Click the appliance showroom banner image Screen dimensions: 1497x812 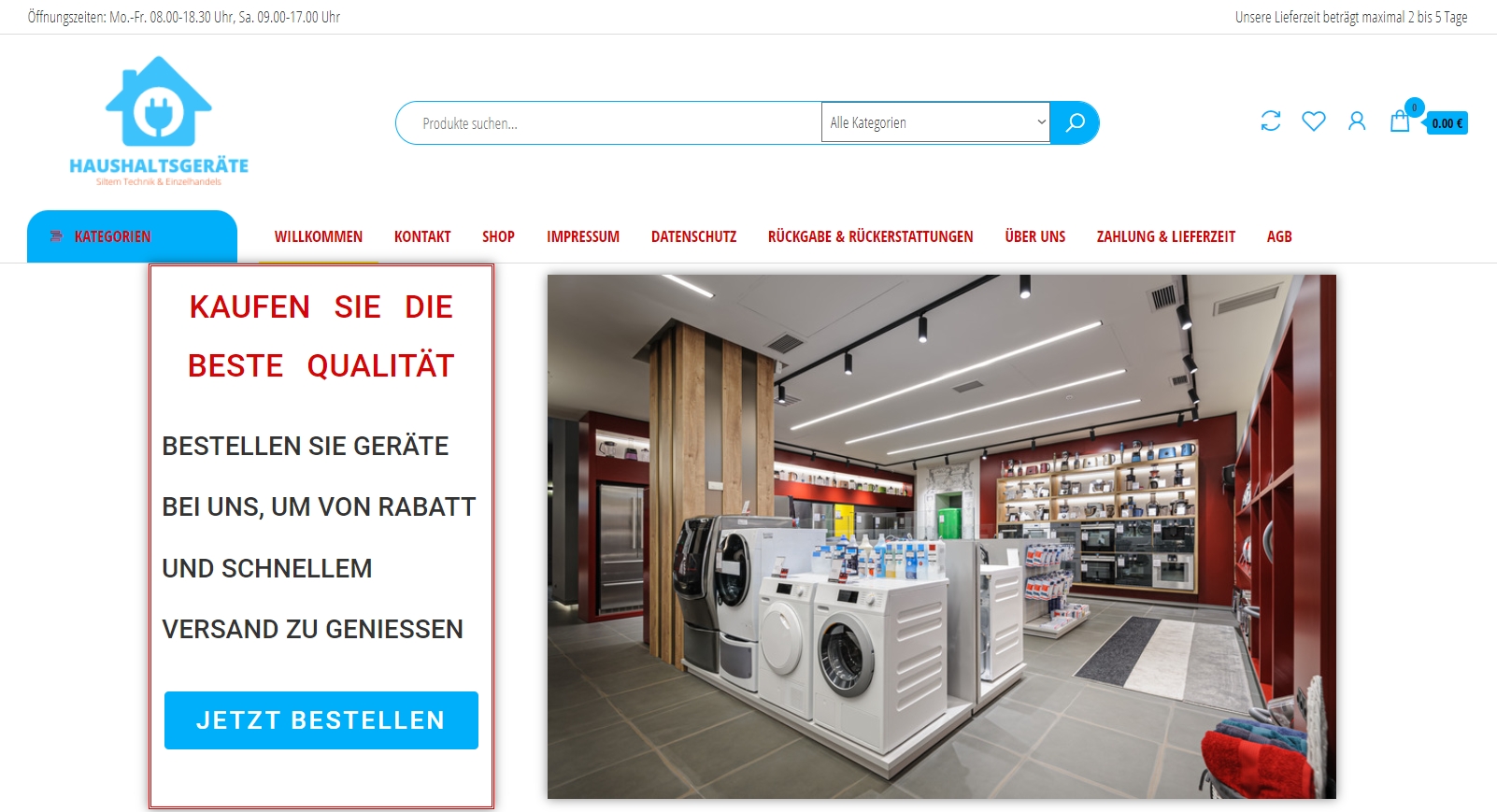[x=942, y=536]
